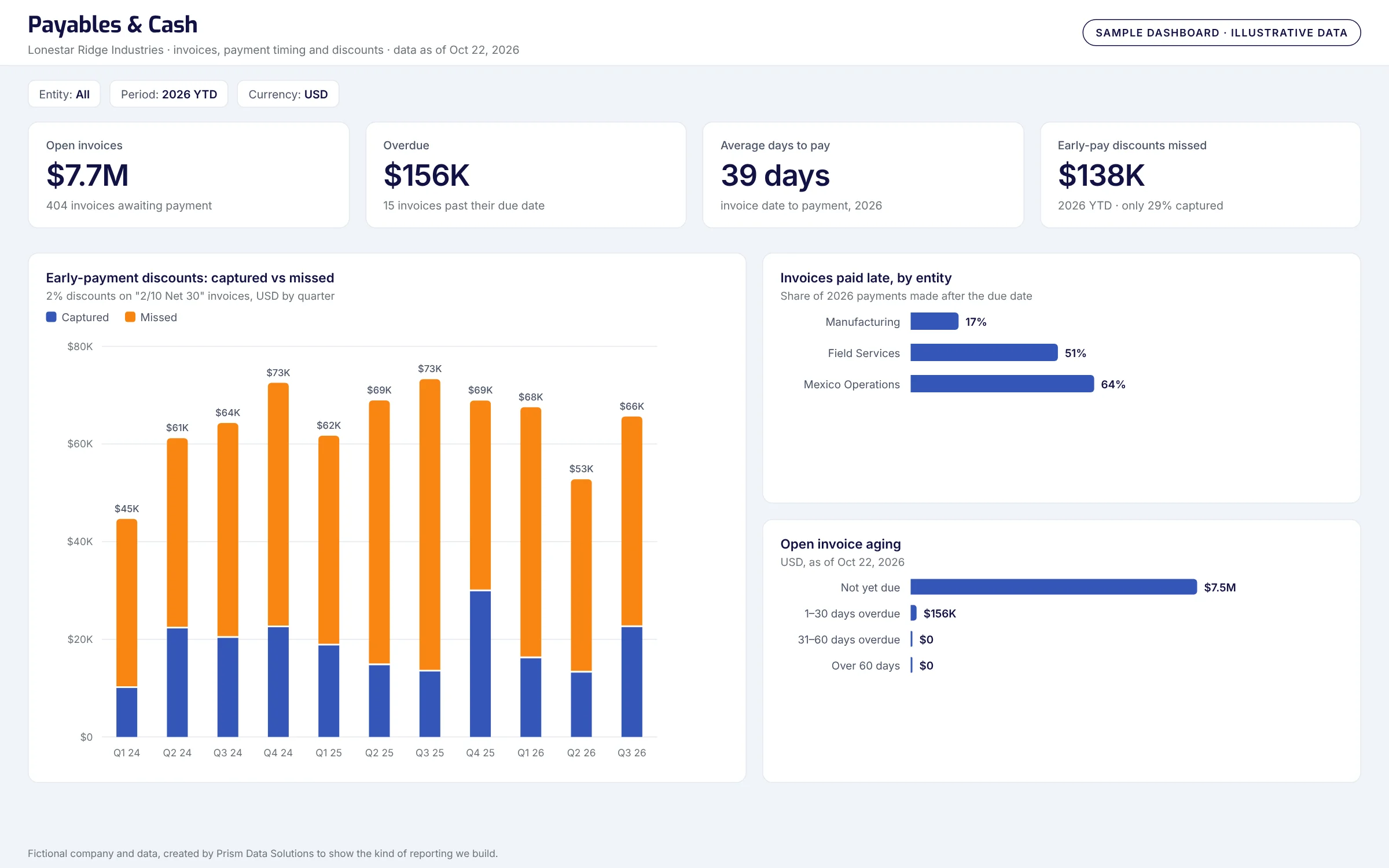Viewport: 1389px width, 868px height.
Task: Click the Invoices paid late, by entity title
Action: coord(866,278)
